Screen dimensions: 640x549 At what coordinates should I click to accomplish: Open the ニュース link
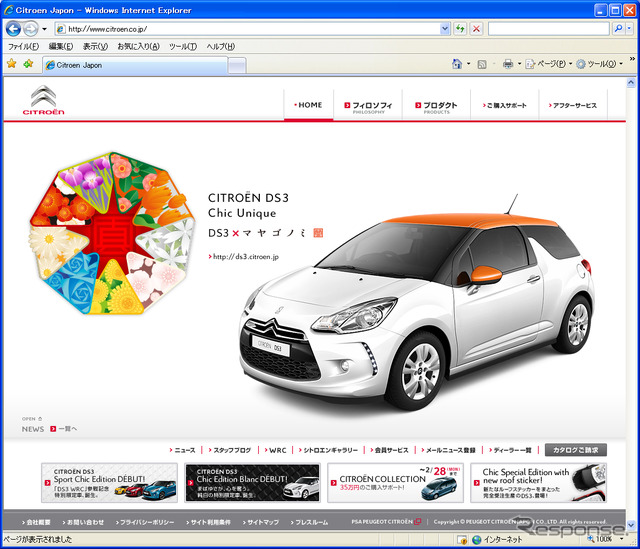[x=182, y=450]
